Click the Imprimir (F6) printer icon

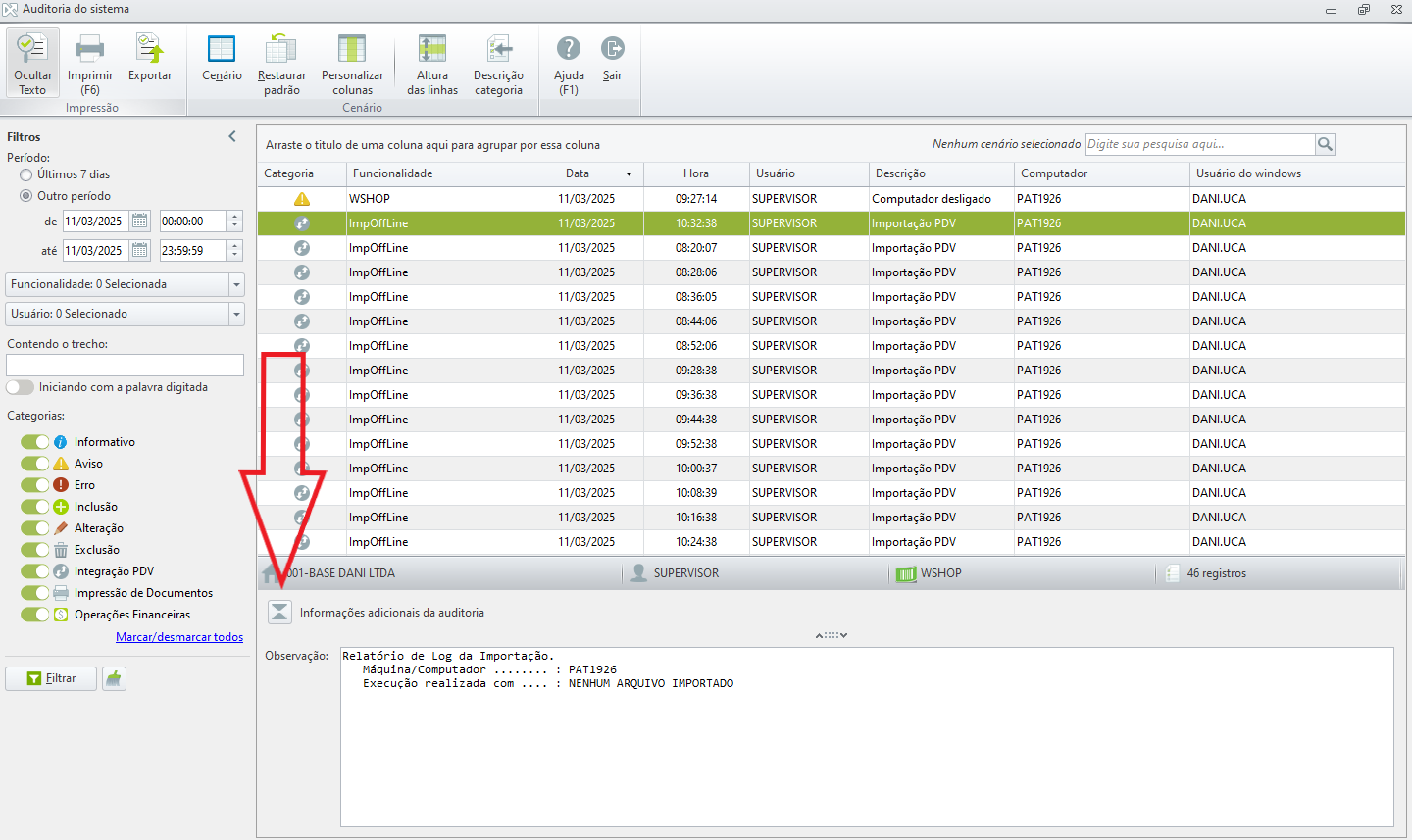[90, 49]
